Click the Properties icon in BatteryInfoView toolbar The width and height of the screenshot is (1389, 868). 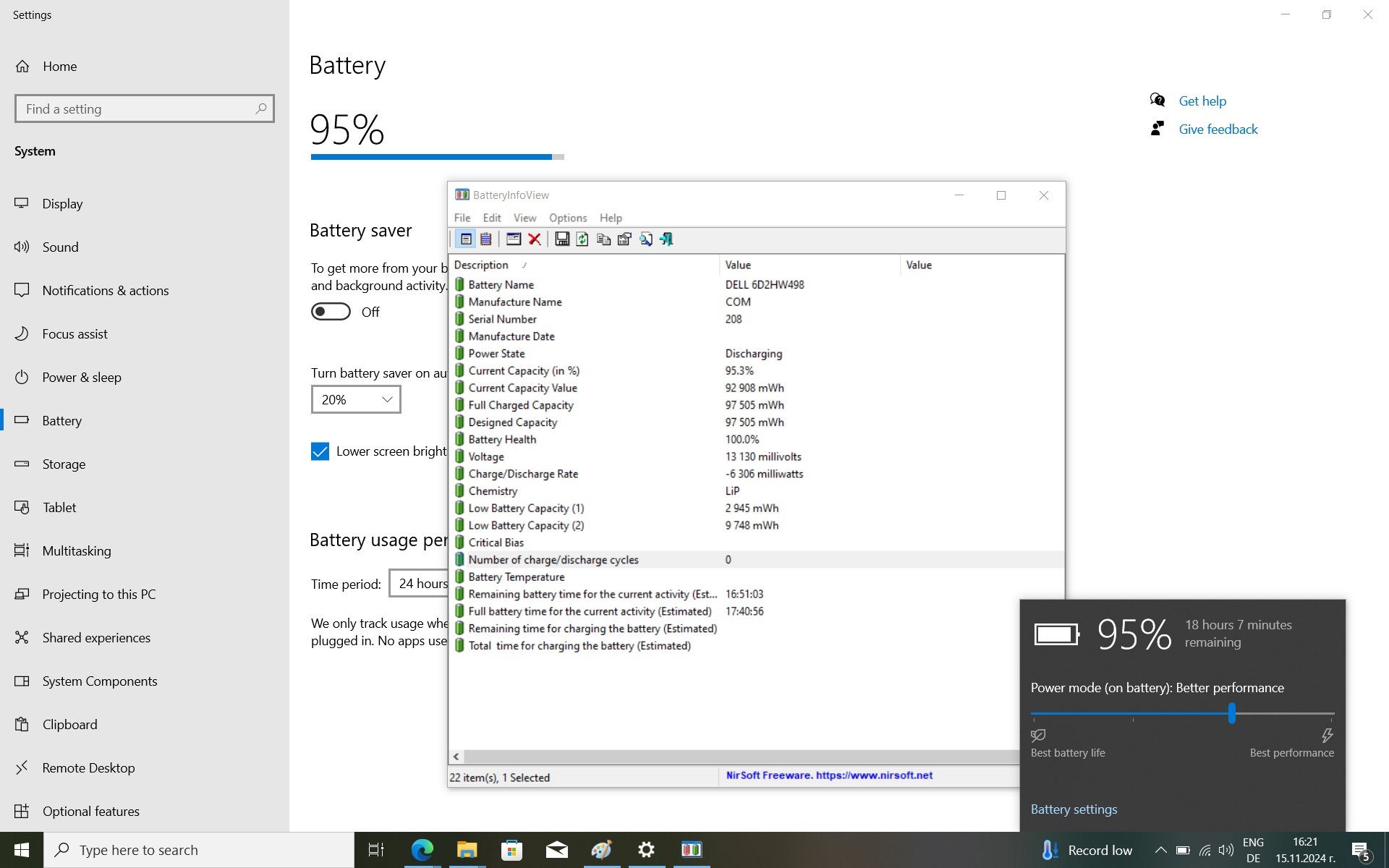624,239
